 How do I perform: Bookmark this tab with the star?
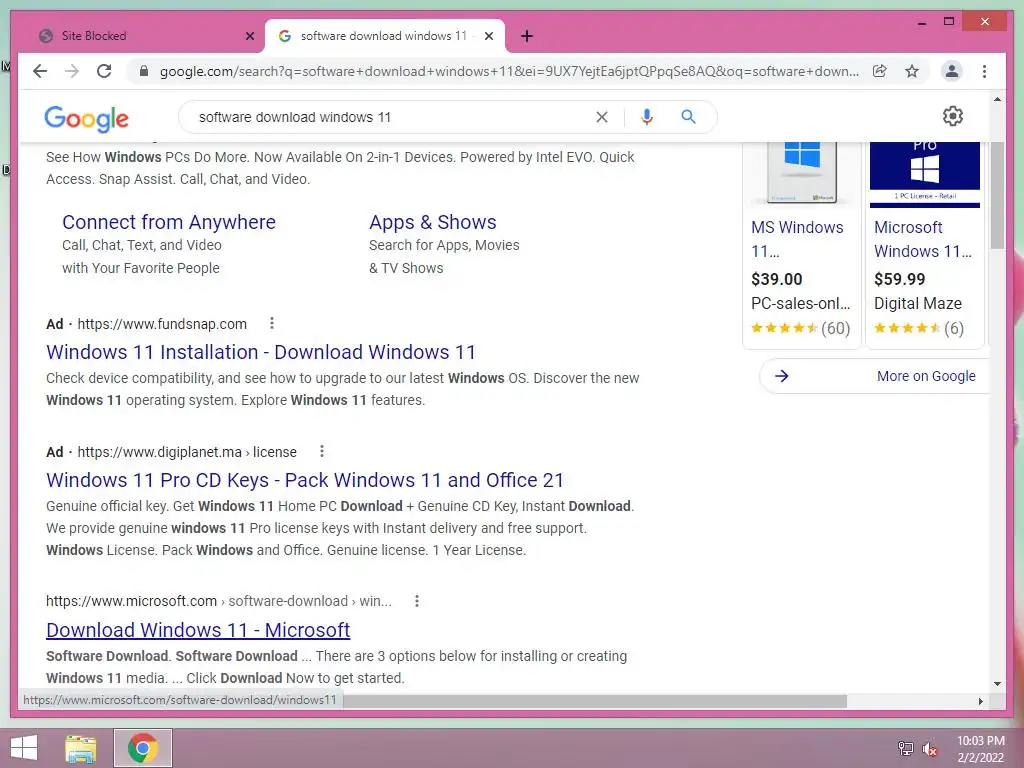tap(912, 71)
